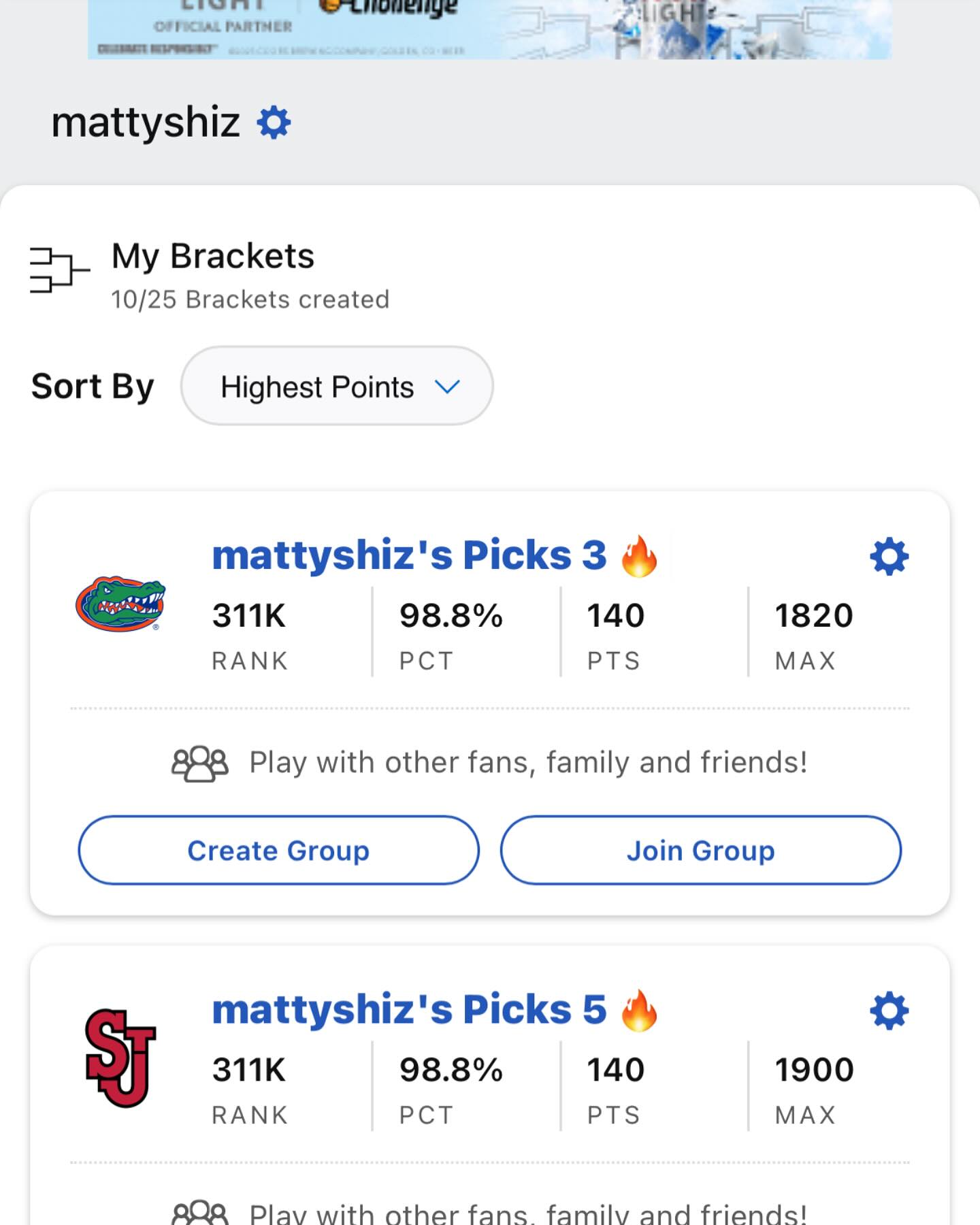Tap the official partner ad banner
This screenshot has width=980, height=1225.
[x=489, y=29]
